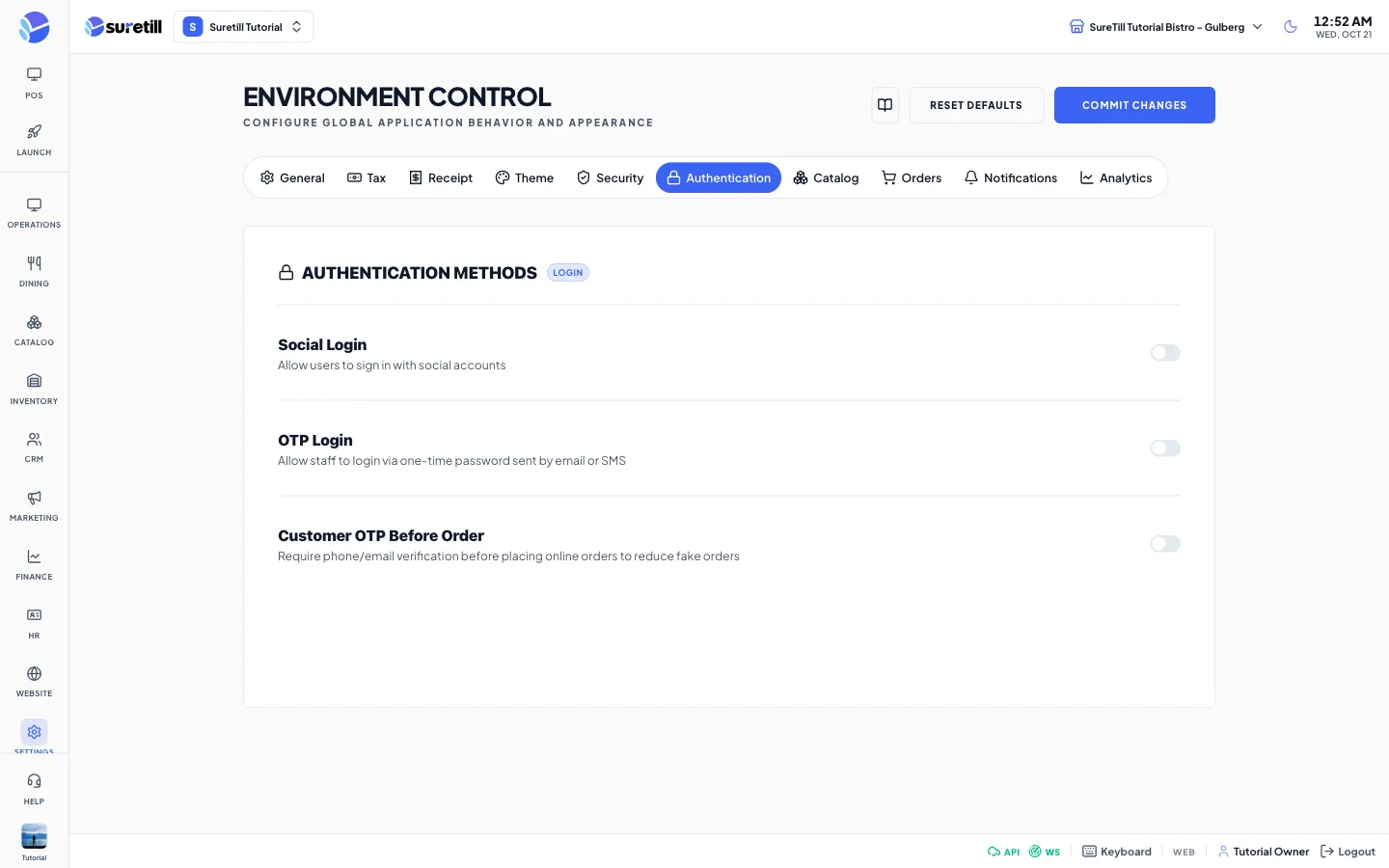Switch to the Notifications tab

(1011, 177)
